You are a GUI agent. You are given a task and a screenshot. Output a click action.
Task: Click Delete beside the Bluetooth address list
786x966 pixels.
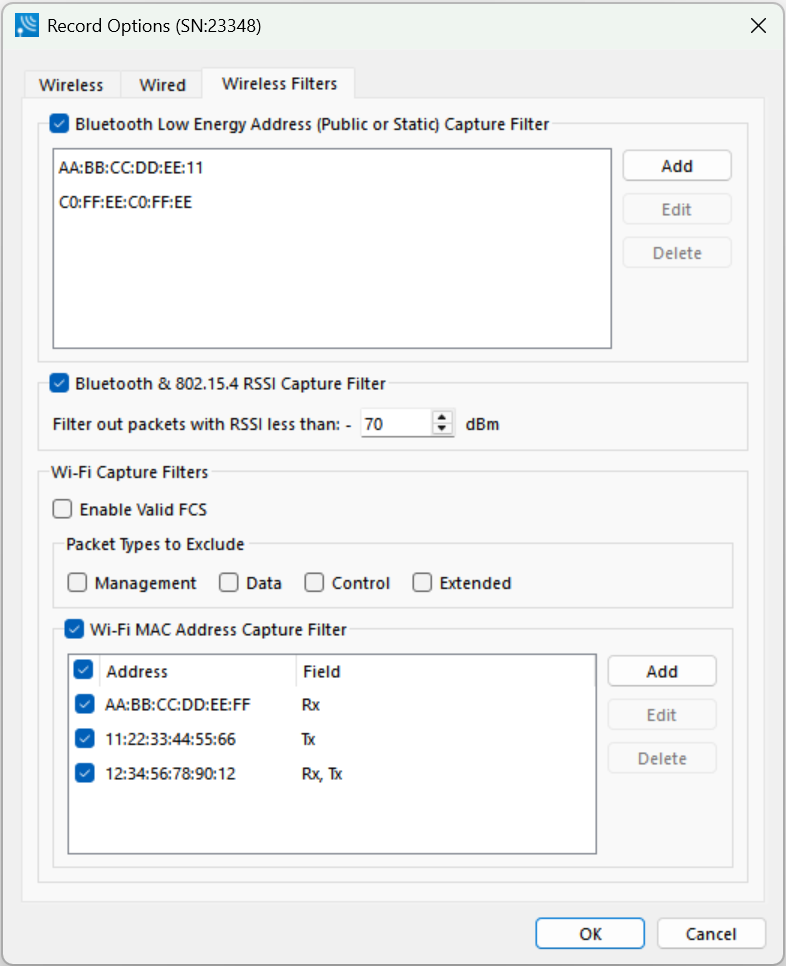[677, 253]
